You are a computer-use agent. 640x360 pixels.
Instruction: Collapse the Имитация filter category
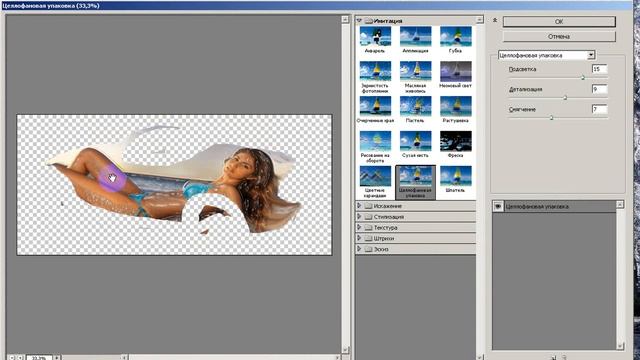(x=359, y=20)
